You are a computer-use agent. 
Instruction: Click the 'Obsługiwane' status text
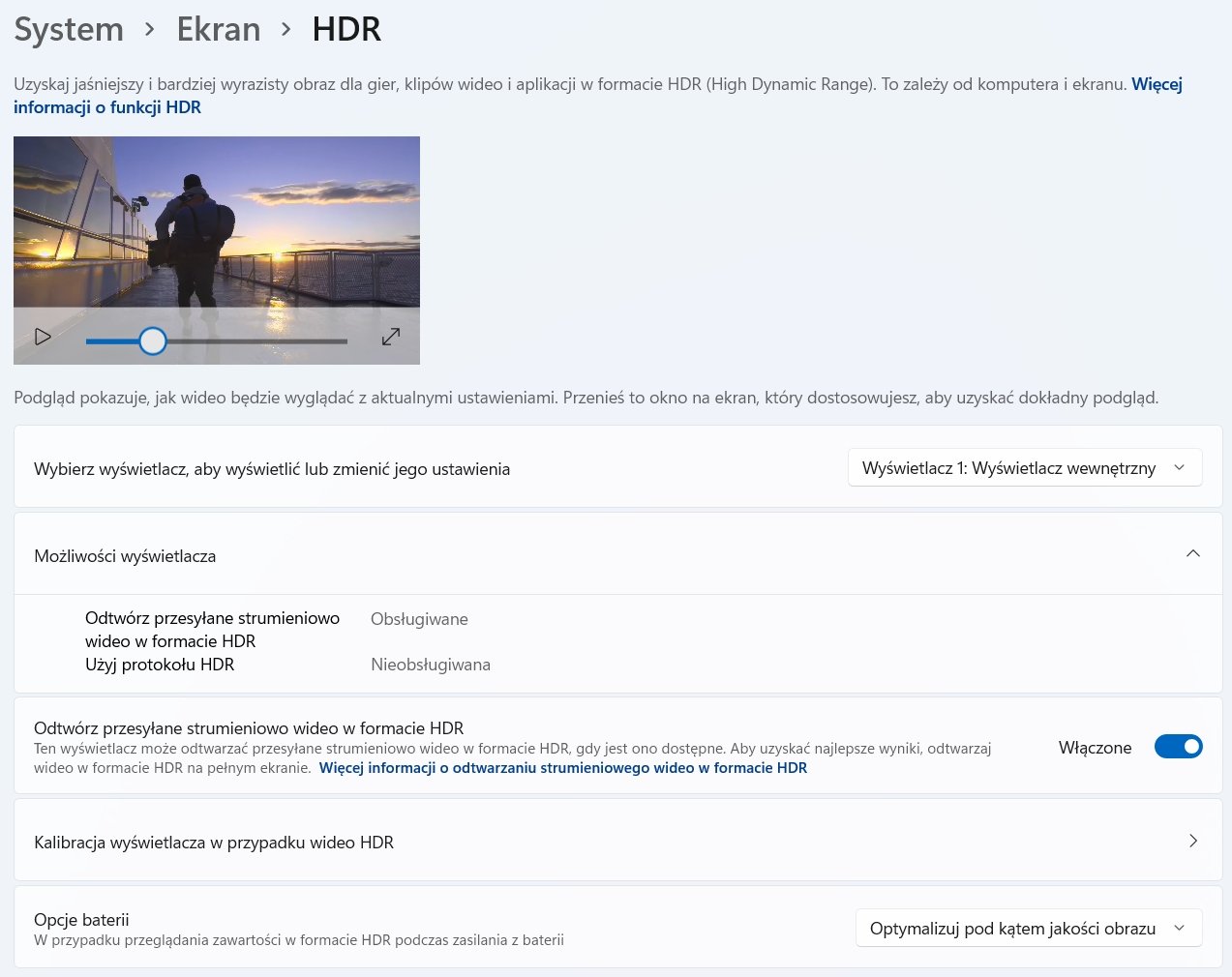[x=419, y=619]
